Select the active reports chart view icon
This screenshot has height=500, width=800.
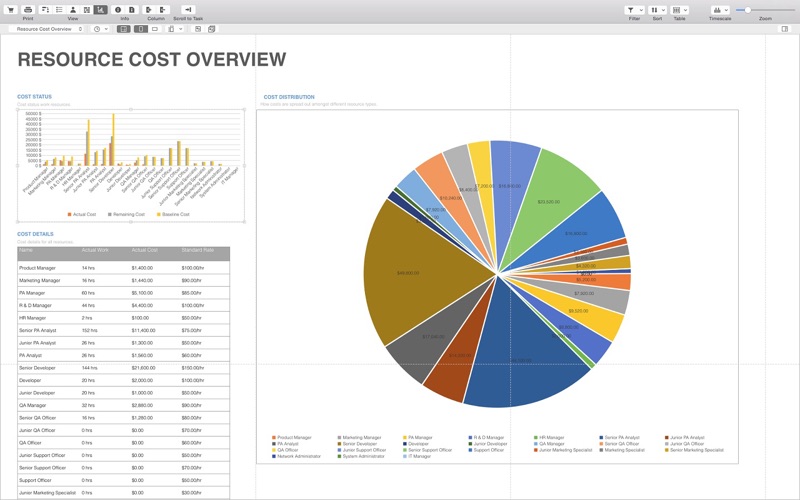point(101,10)
